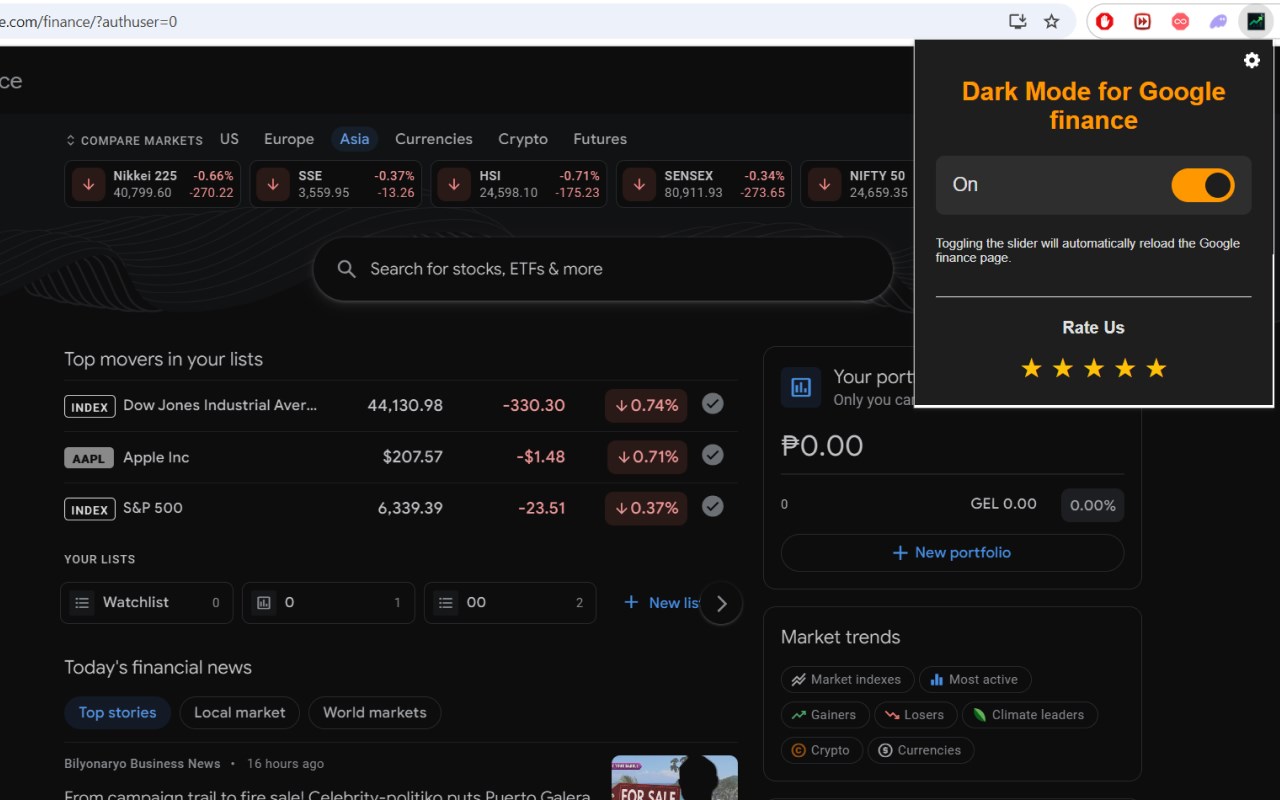Create a New list

tap(661, 603)
